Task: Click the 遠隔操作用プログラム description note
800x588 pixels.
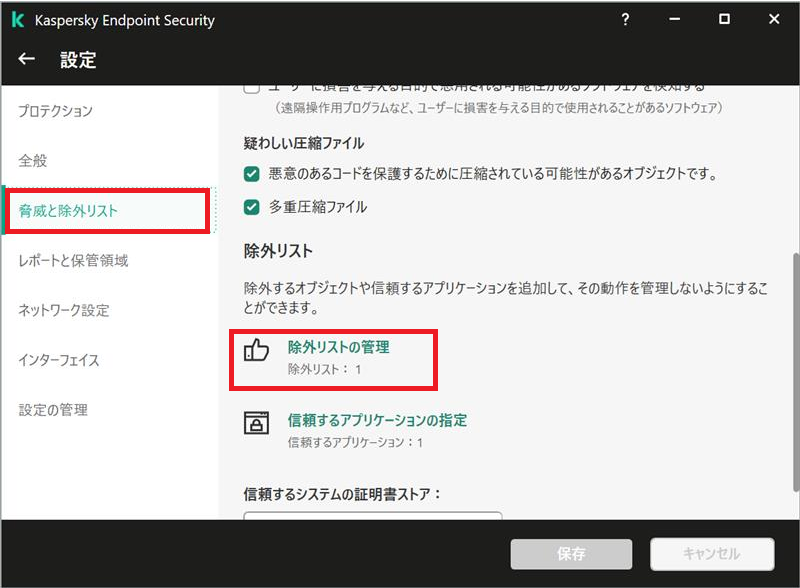Action: (x=498, y=108)
